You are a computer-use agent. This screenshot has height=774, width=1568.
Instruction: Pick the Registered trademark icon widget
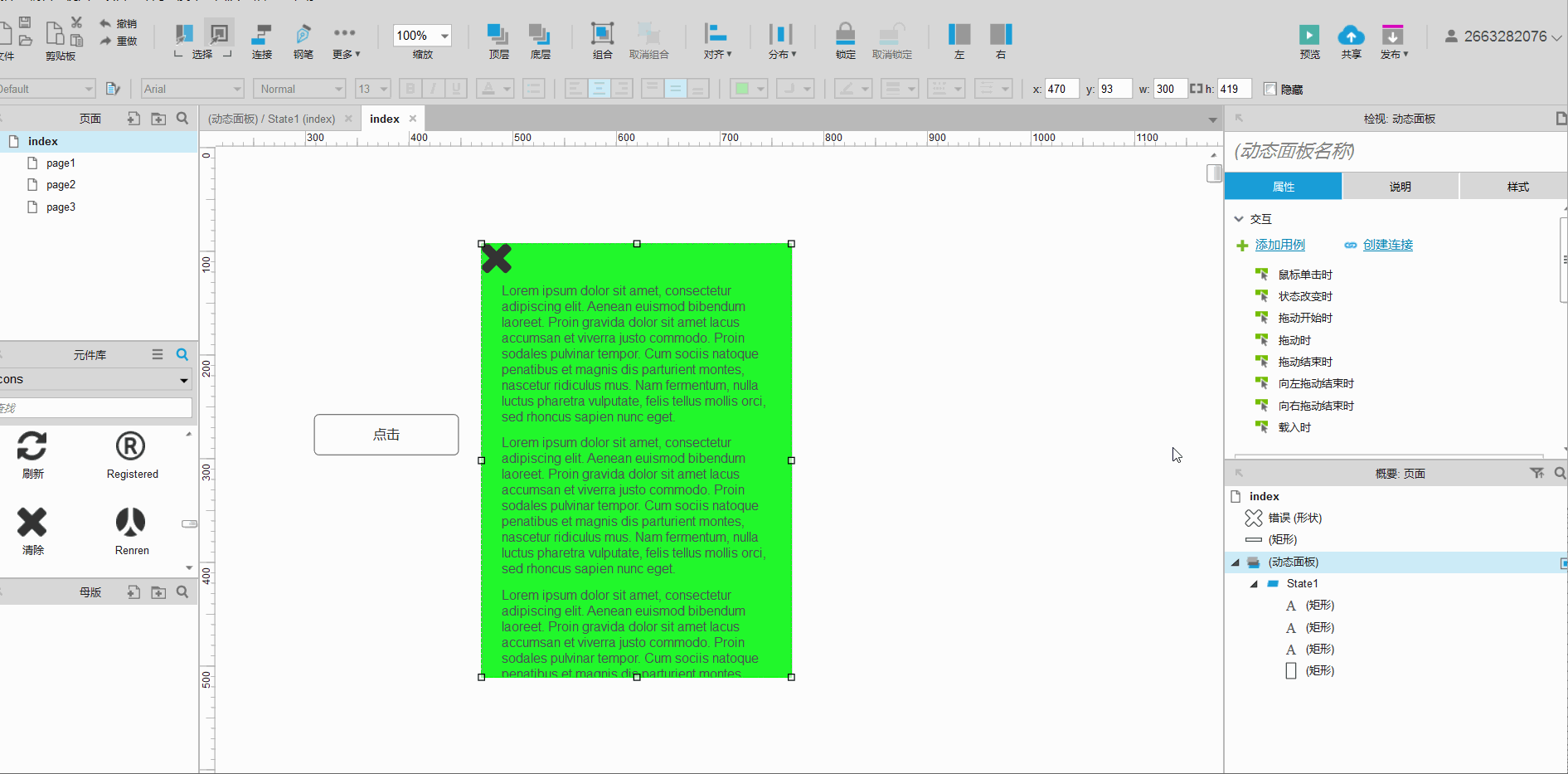[130, 446]
